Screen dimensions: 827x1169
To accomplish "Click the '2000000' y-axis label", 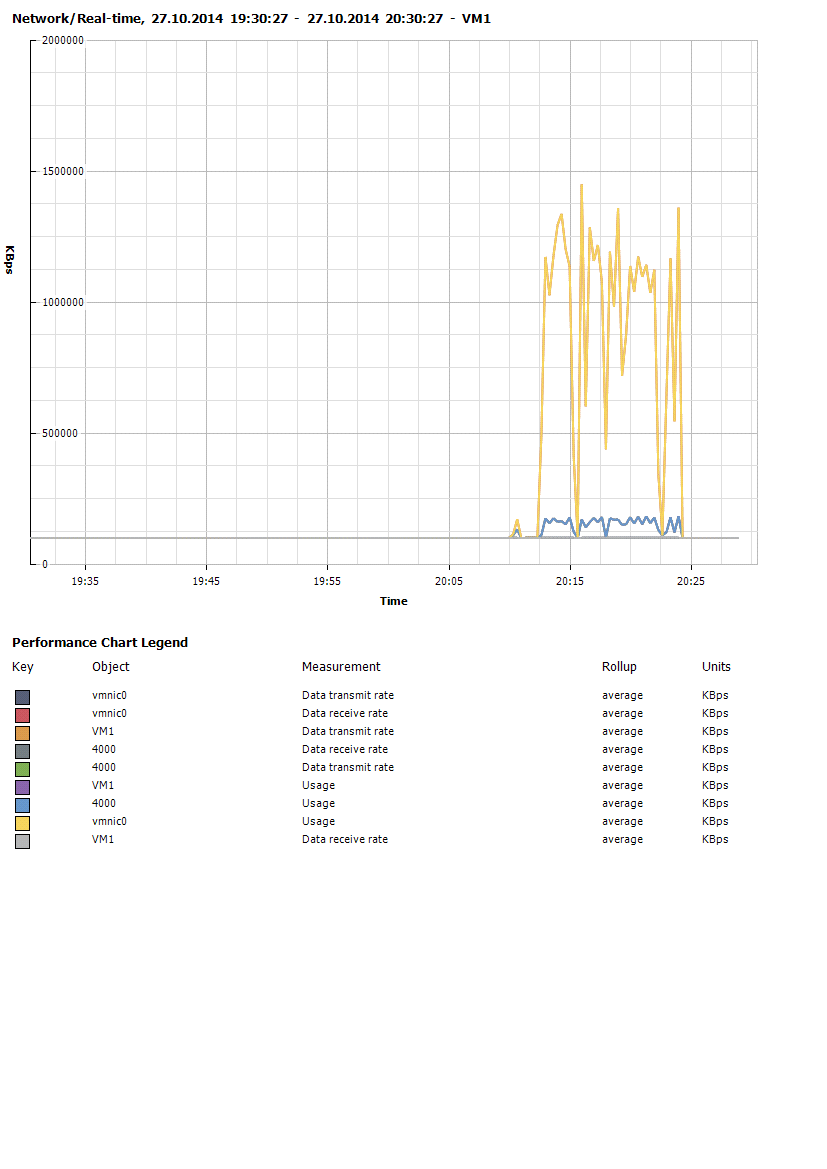I will pyautogui.click(x=63, y=40).
